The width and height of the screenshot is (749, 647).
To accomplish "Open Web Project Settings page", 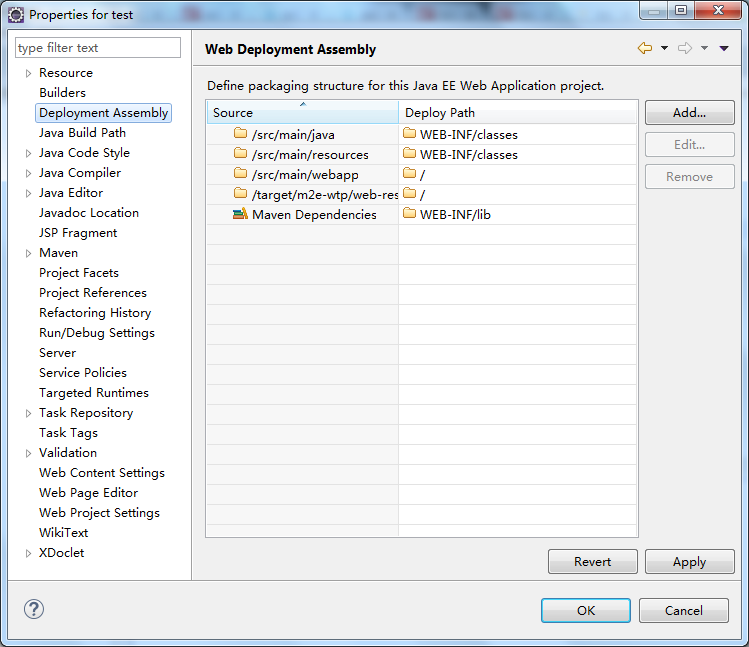I will tap(99, 513).
